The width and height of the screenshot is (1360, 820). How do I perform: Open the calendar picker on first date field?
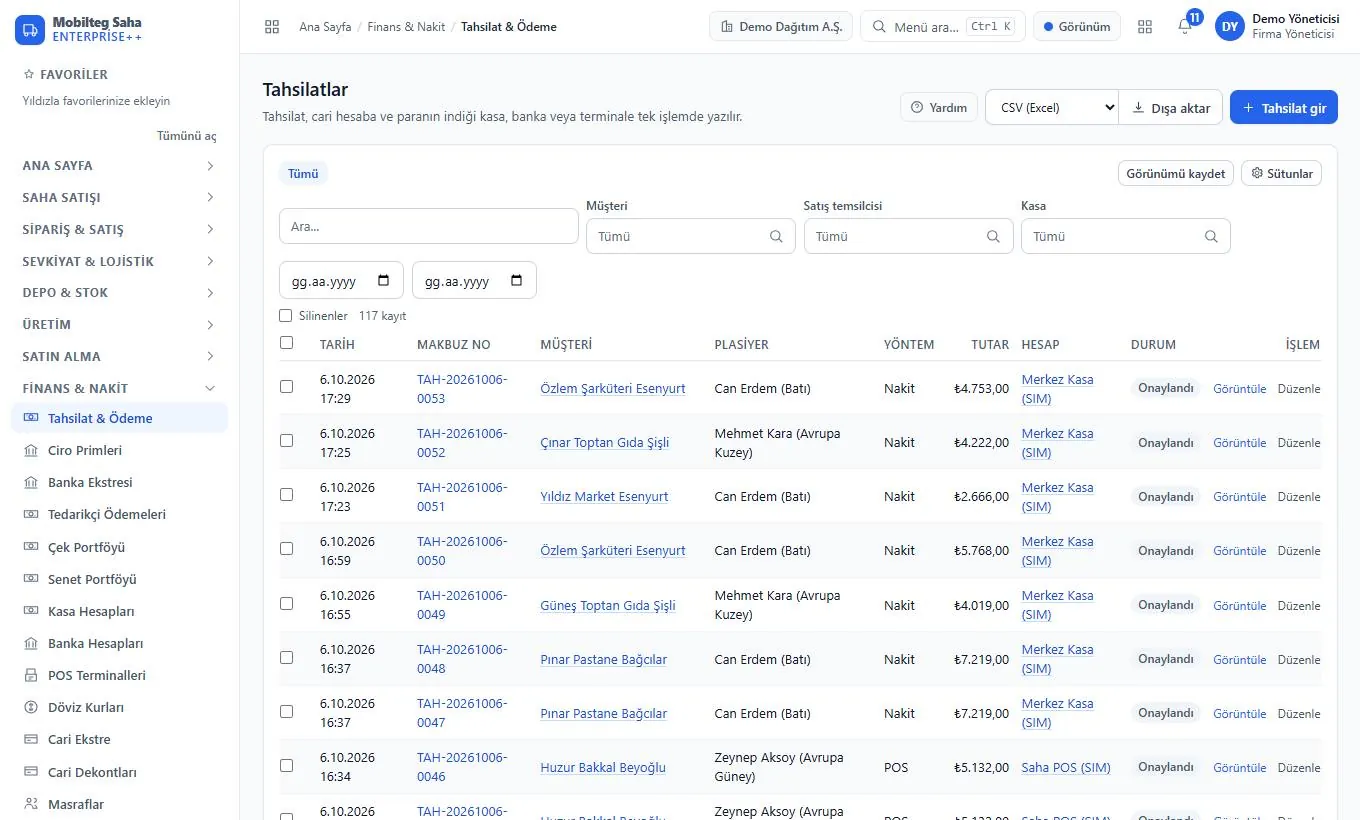(x=384, y=281)
